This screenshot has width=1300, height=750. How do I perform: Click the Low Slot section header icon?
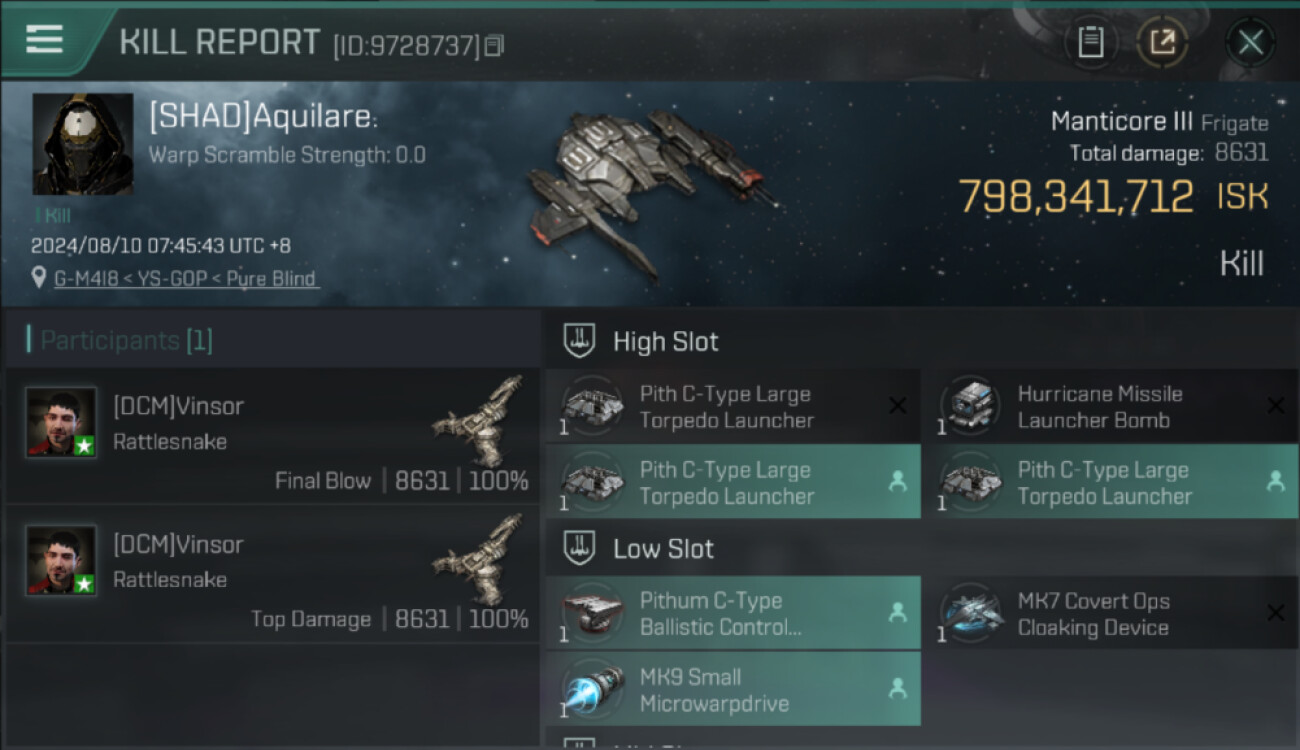[x=580, y=548]
